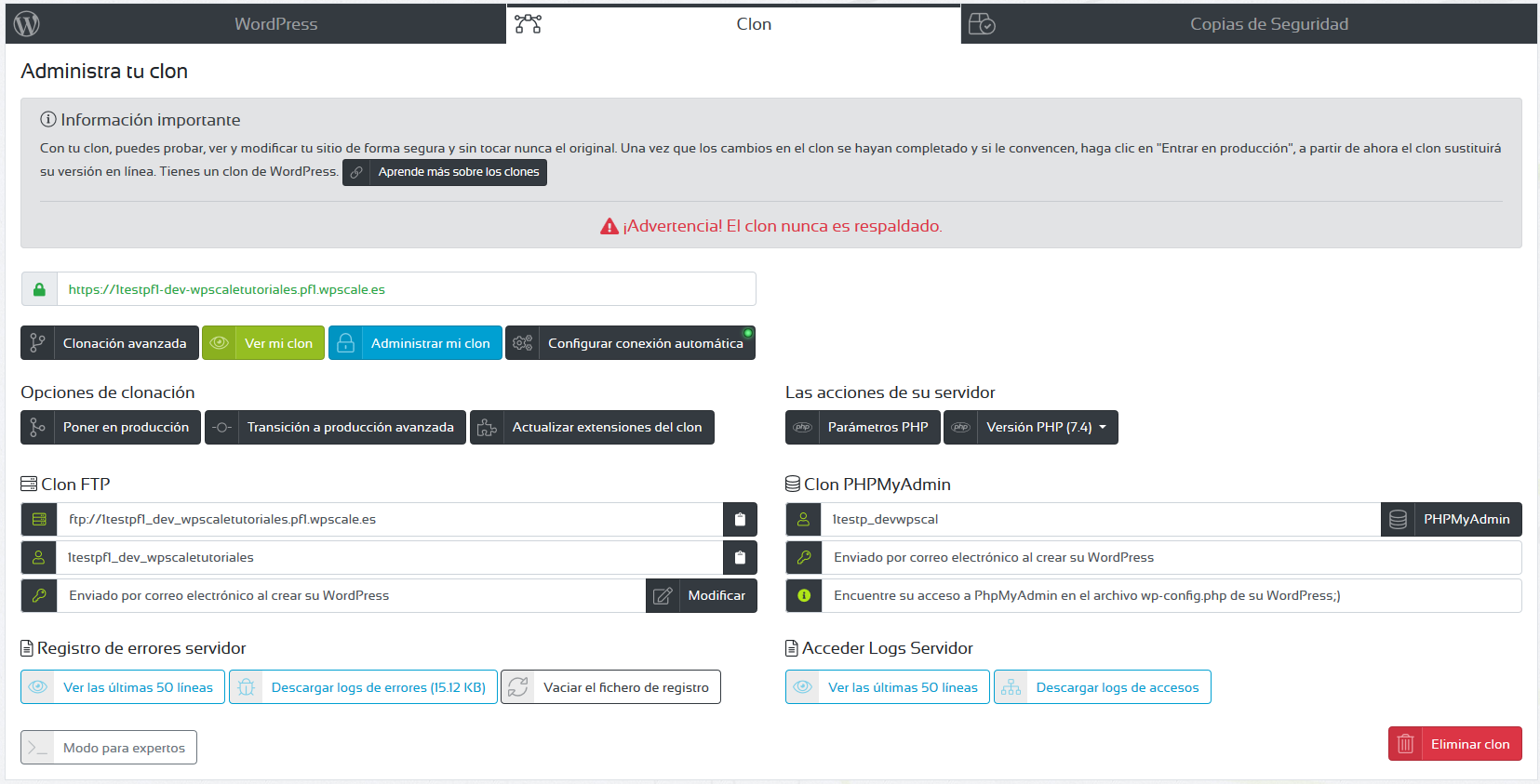The height and width of the screenshot is (784, 1540).
Task: Click the red Eliminar clon button
Action: point(1455,744)
